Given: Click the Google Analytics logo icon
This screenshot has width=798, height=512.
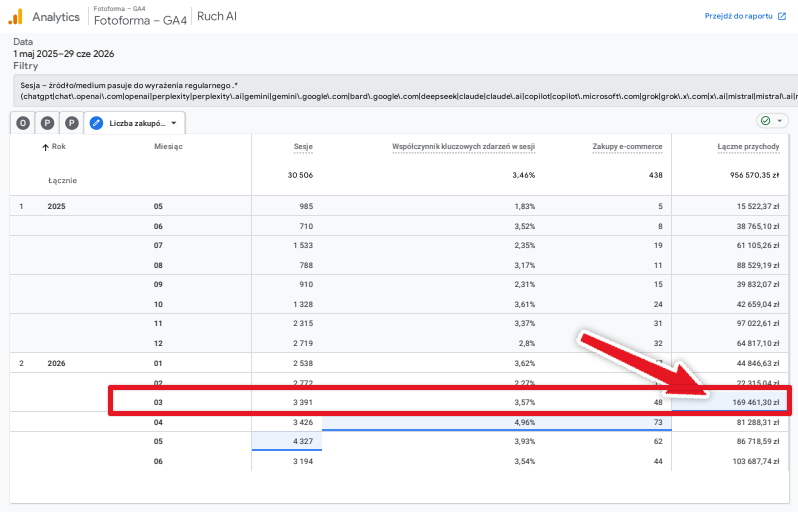Looking at the screenshot, I should [15, 17].
